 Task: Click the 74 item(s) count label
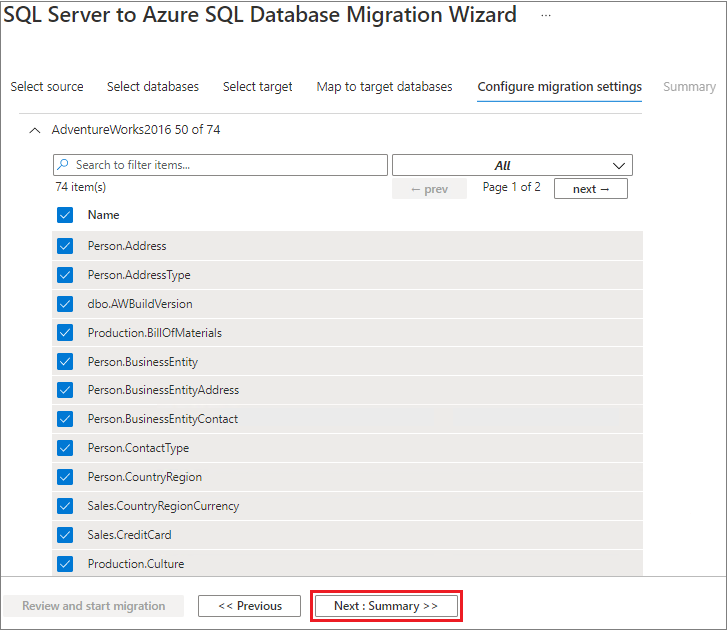pos(81,187)
